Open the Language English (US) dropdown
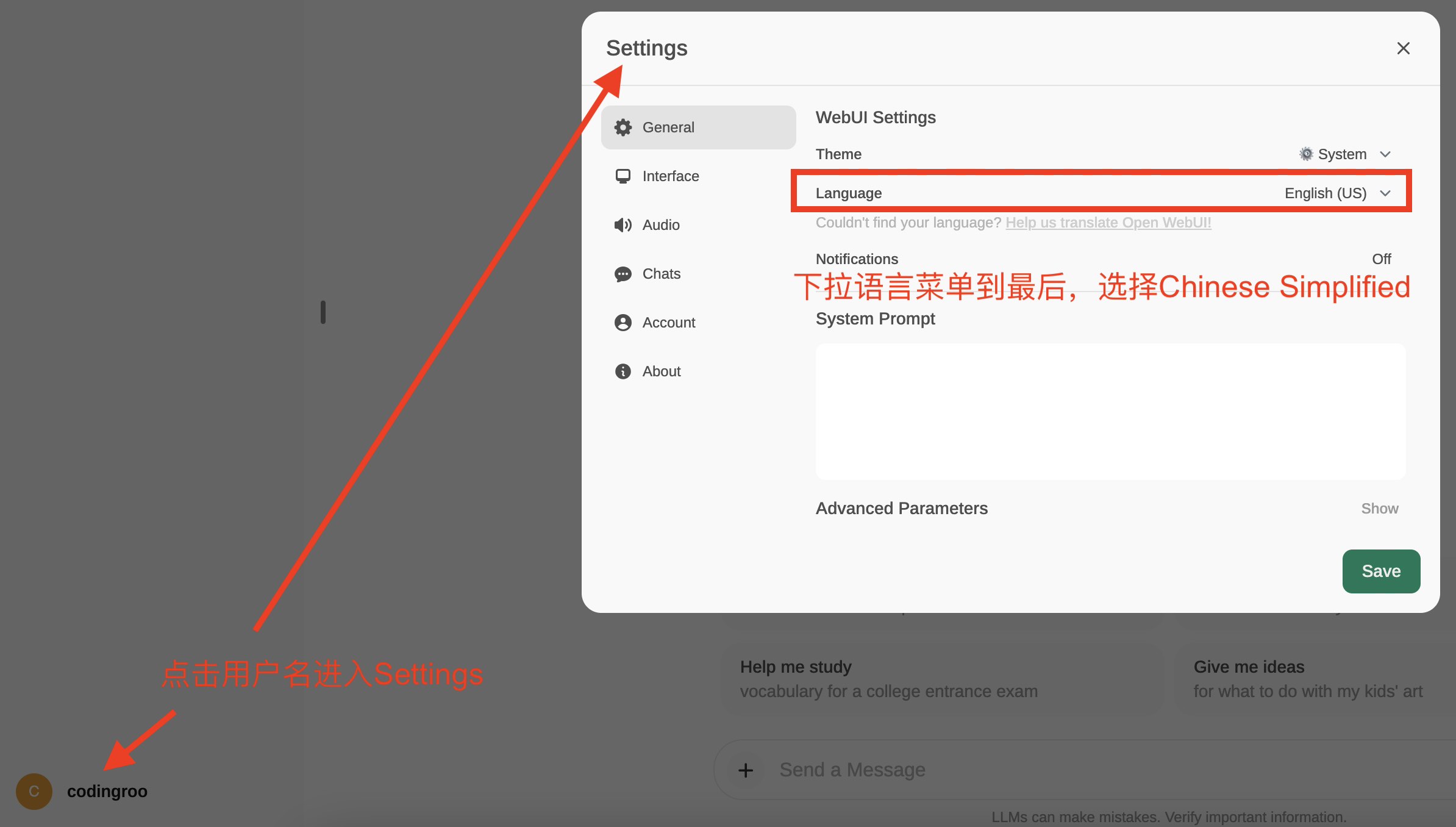The image size is (1456, 827). point(1325,193)
